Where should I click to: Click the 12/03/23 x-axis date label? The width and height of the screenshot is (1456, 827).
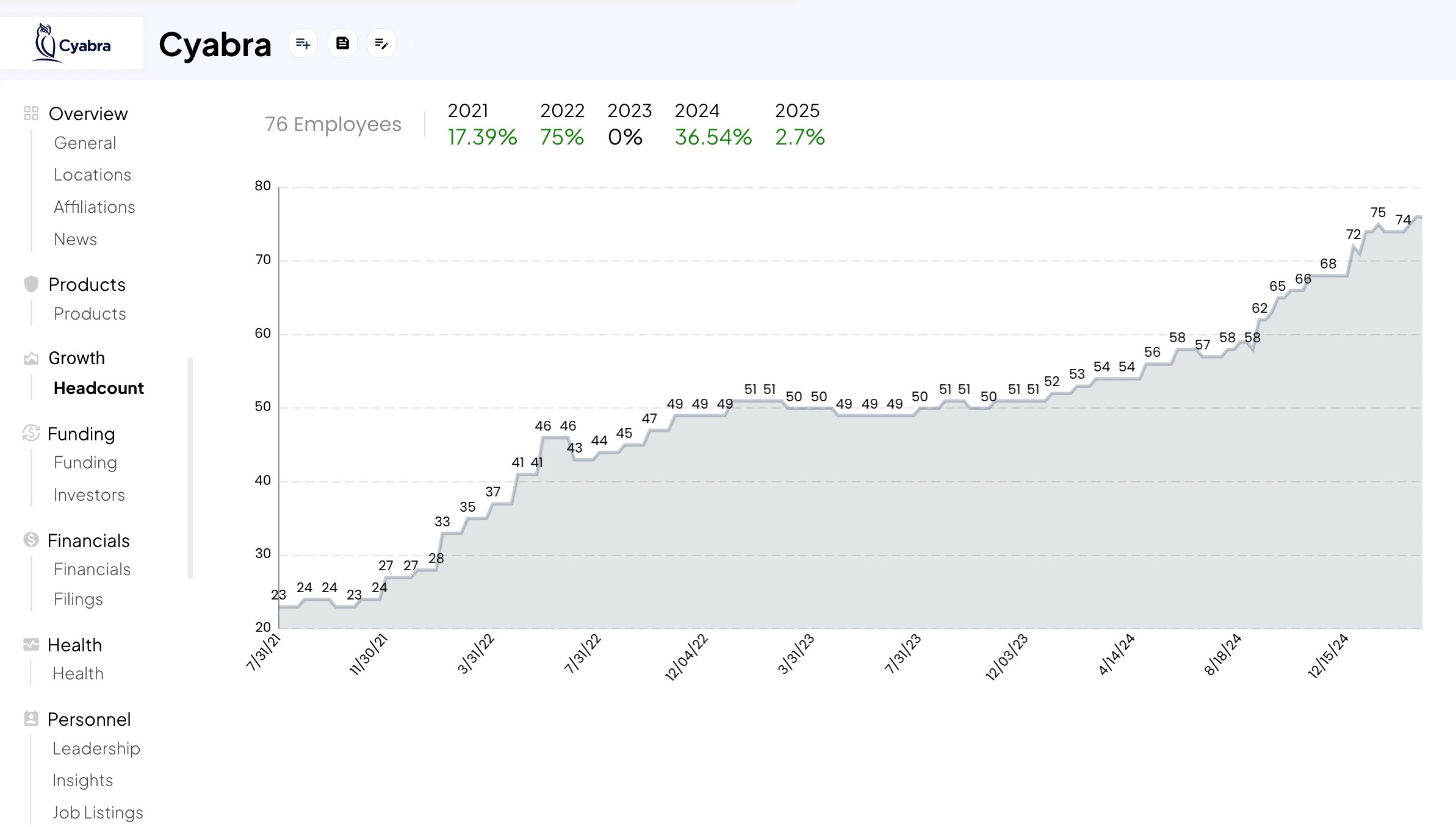1007,657
